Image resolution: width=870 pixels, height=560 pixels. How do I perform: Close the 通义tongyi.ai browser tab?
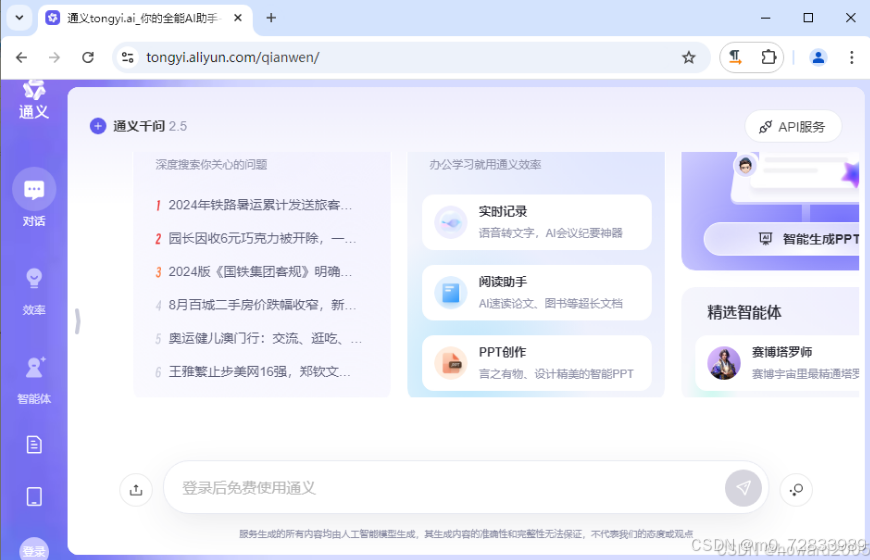(x=237, y=18)
